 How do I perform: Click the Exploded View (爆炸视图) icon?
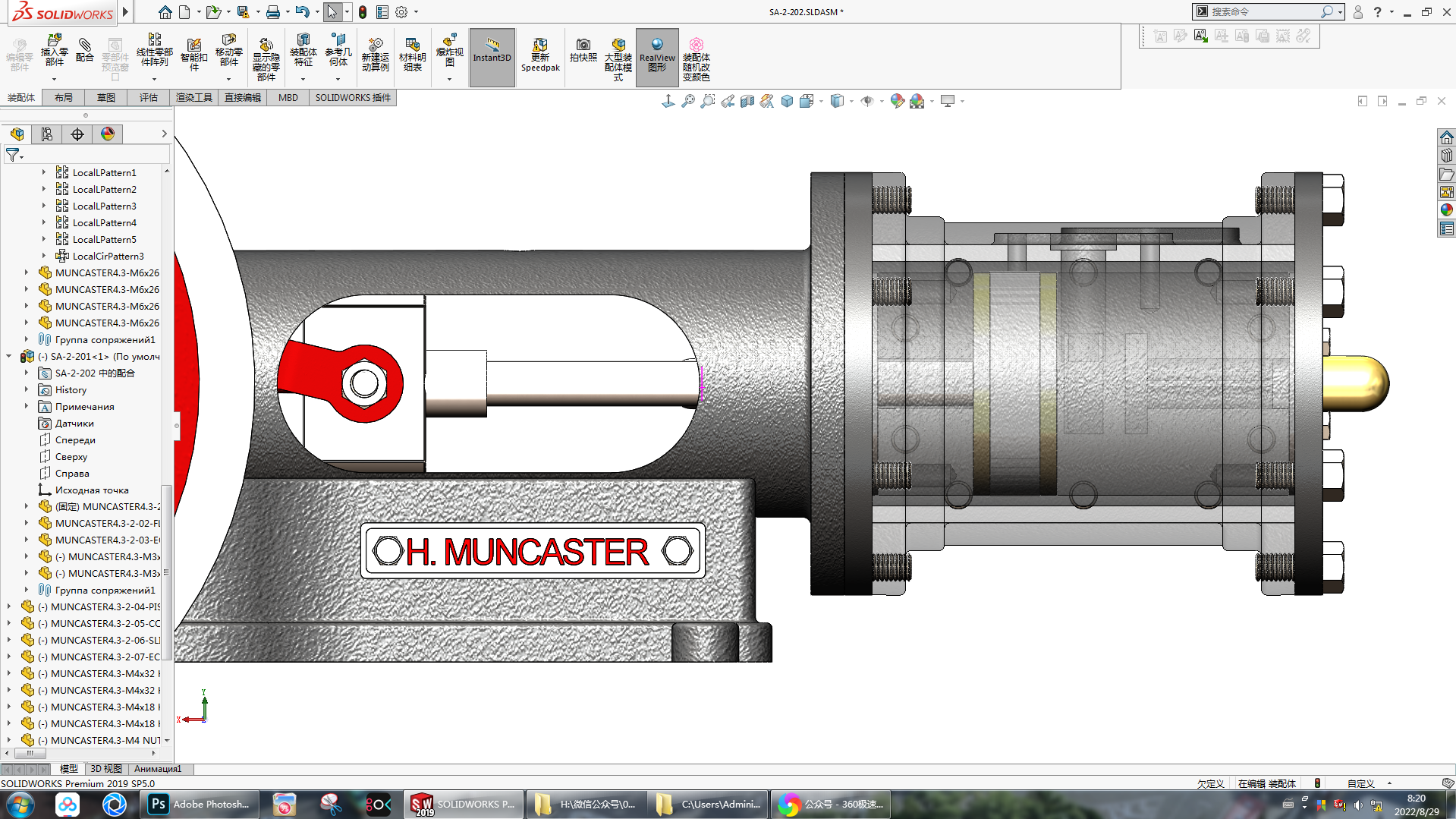449,51
